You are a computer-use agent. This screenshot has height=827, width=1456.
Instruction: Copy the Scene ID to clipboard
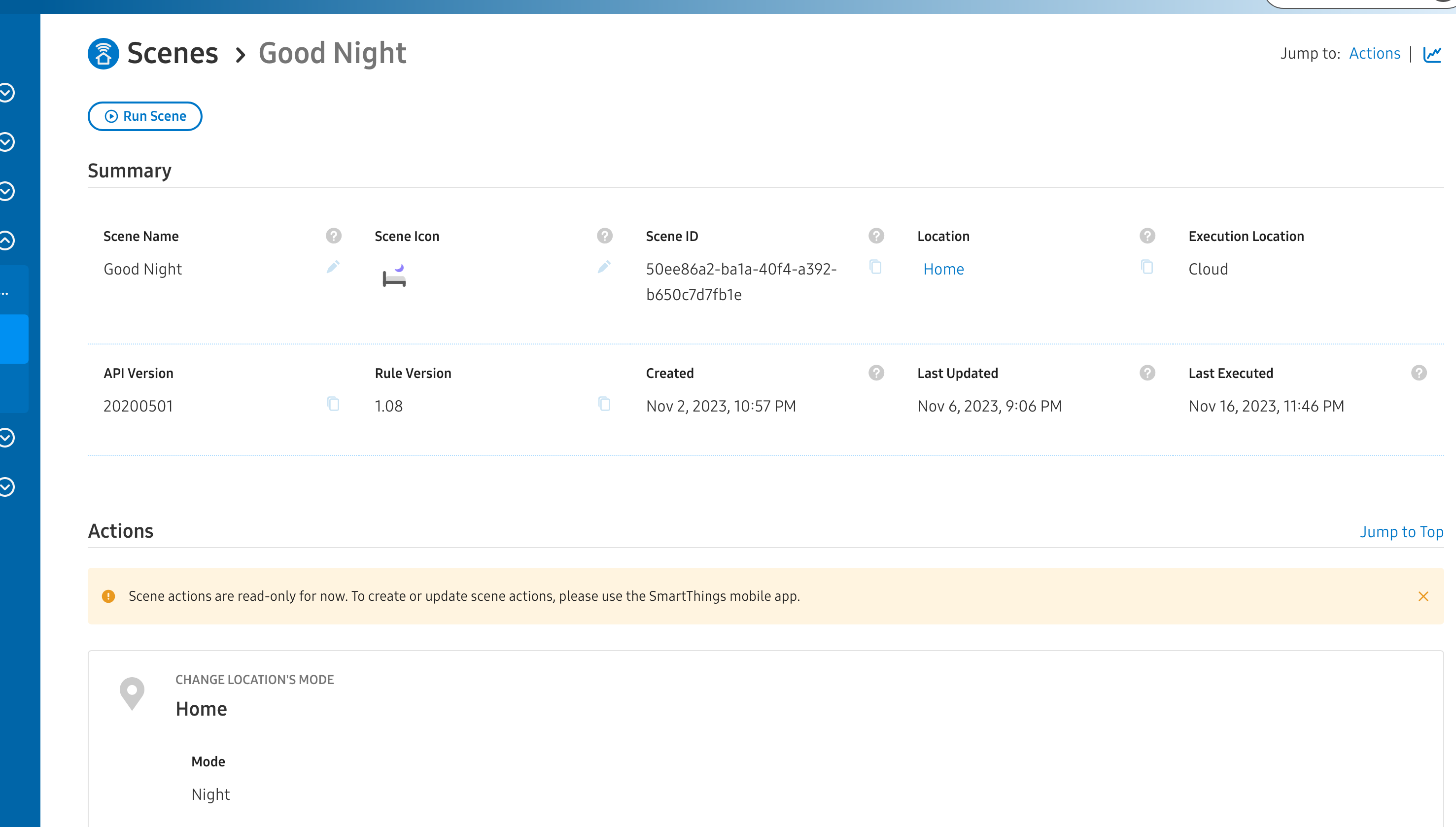[876, 267]
